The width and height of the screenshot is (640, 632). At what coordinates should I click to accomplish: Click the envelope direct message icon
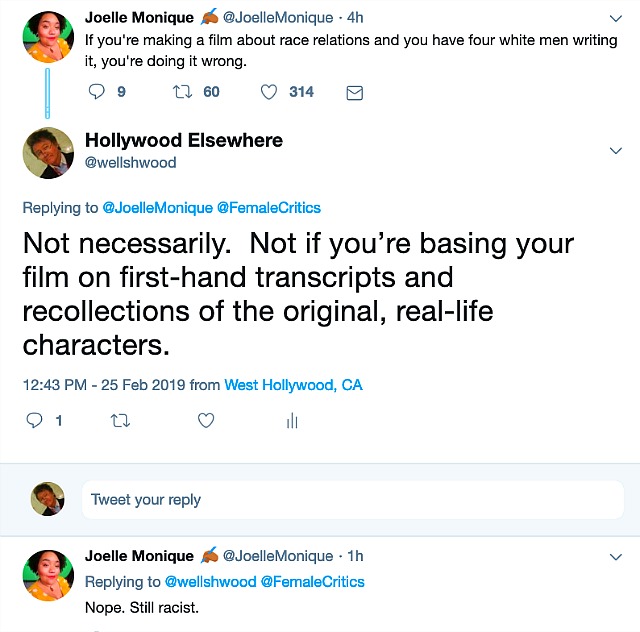pos(353,92)
